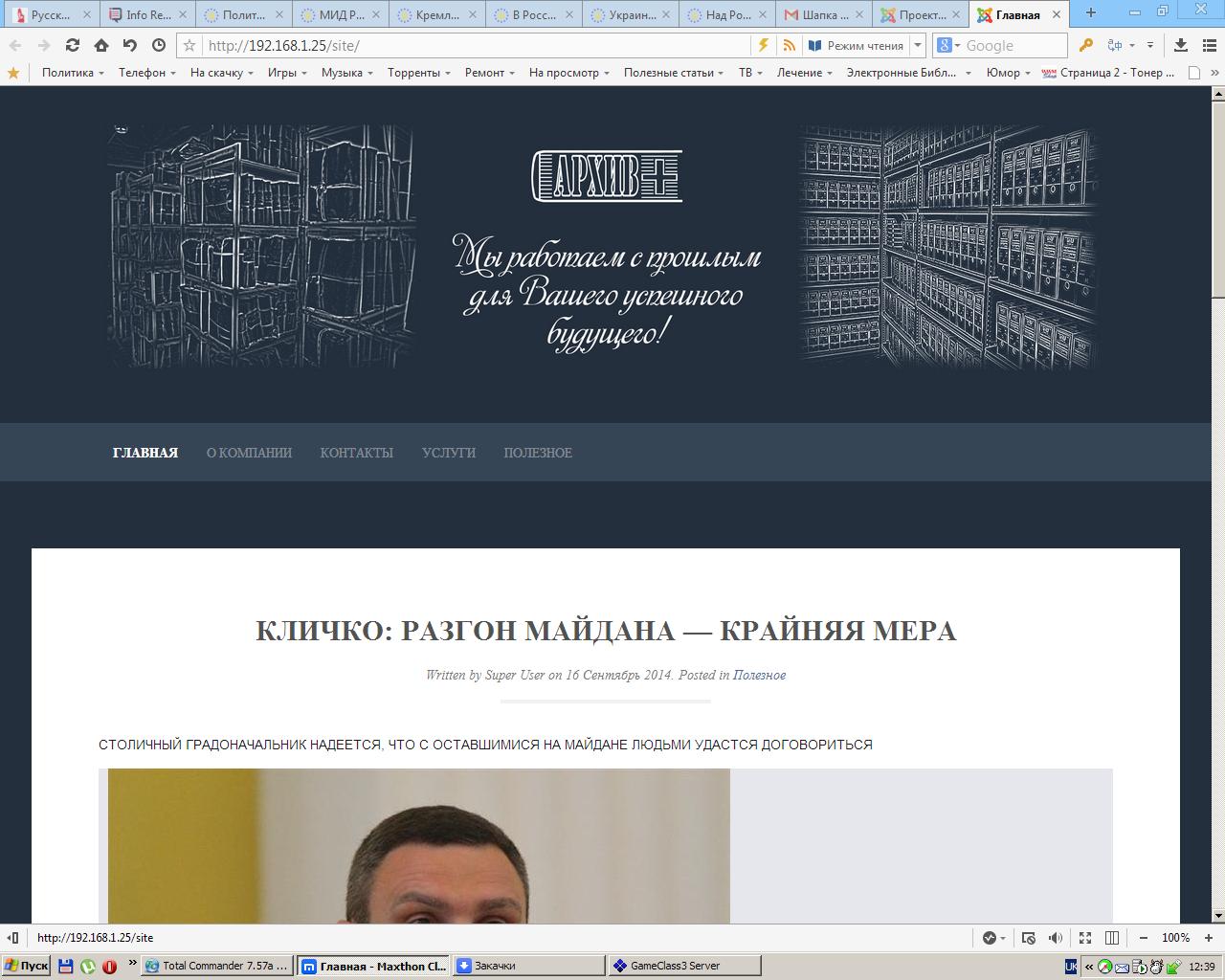Zoom out with the minus button

point(1144,938)
